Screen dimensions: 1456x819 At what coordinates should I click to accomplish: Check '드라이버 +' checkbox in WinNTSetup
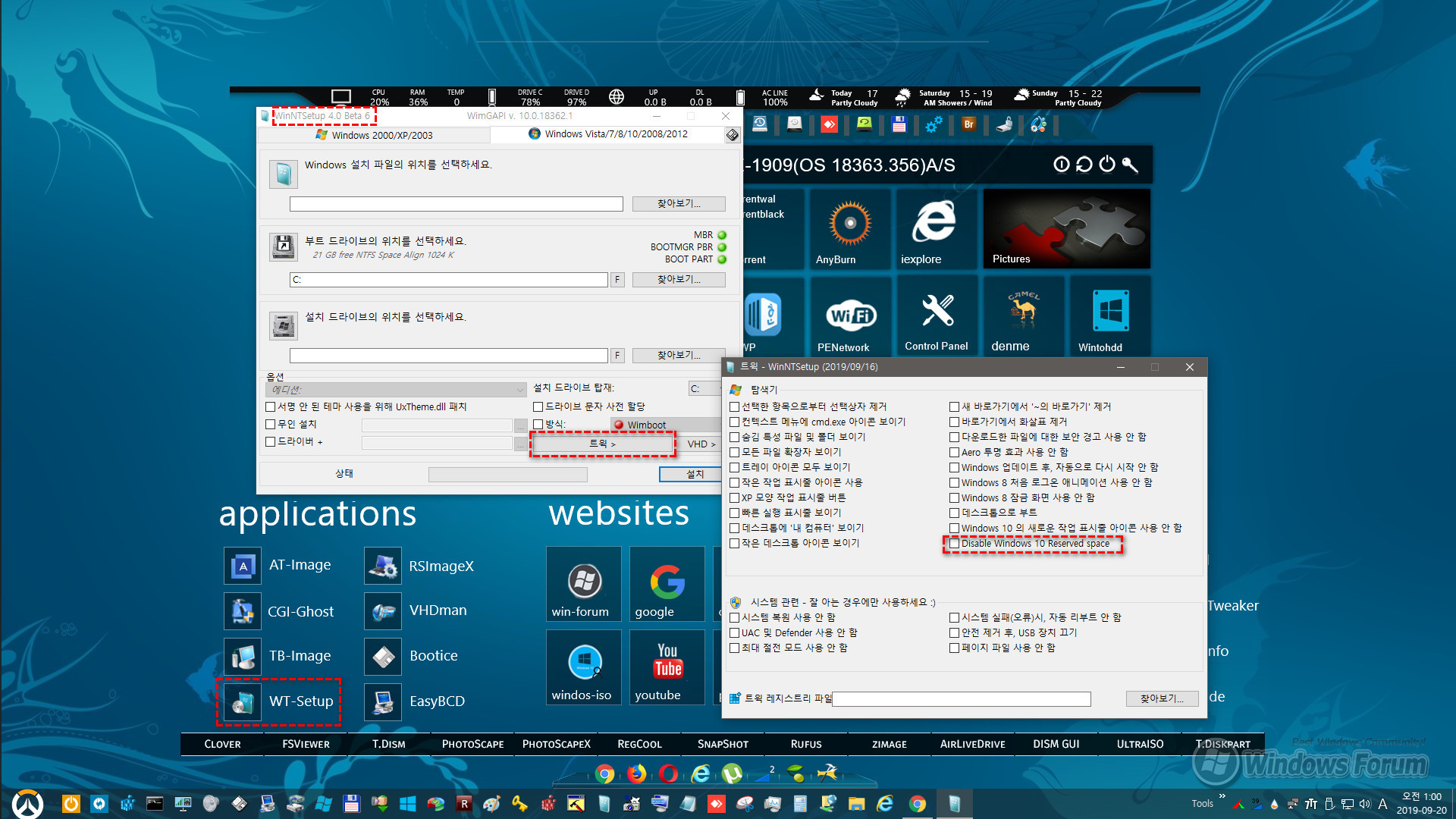pos(271,442)
